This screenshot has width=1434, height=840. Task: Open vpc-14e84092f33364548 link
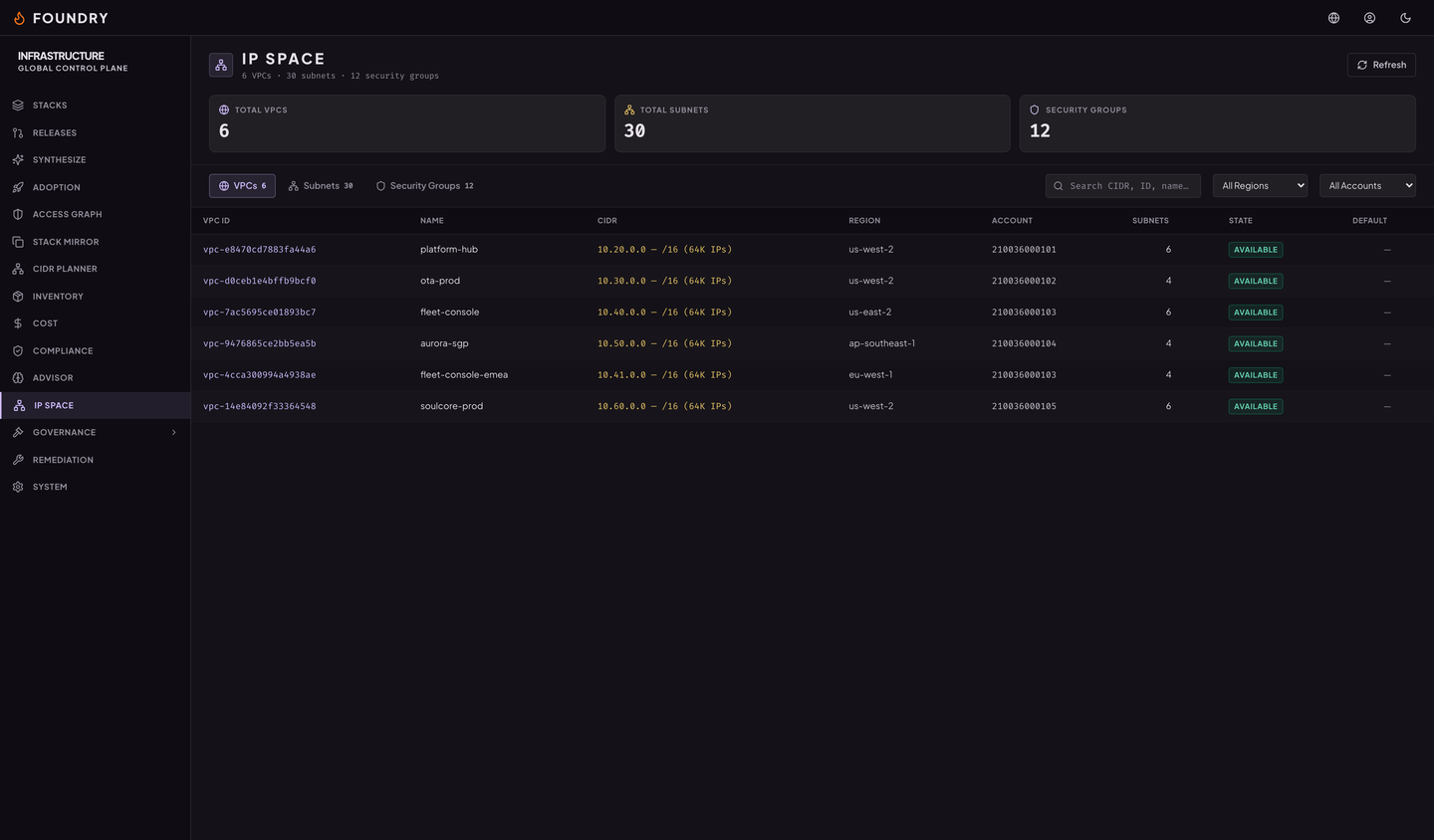(259, 406)
